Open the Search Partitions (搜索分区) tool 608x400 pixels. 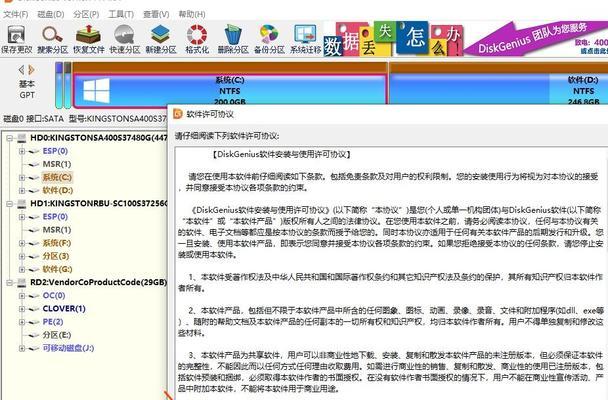pyautogui.click(x=52, y=39)
